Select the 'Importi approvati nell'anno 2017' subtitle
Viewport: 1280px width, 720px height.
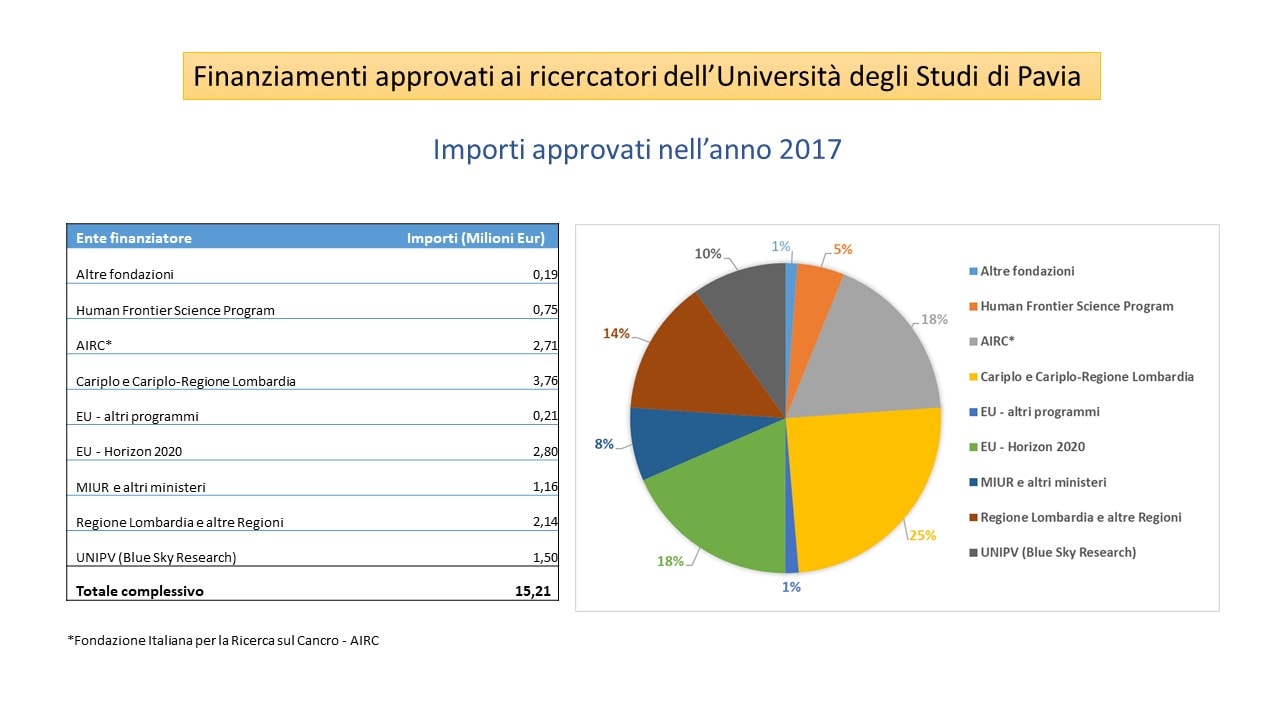tap(637, 149)
